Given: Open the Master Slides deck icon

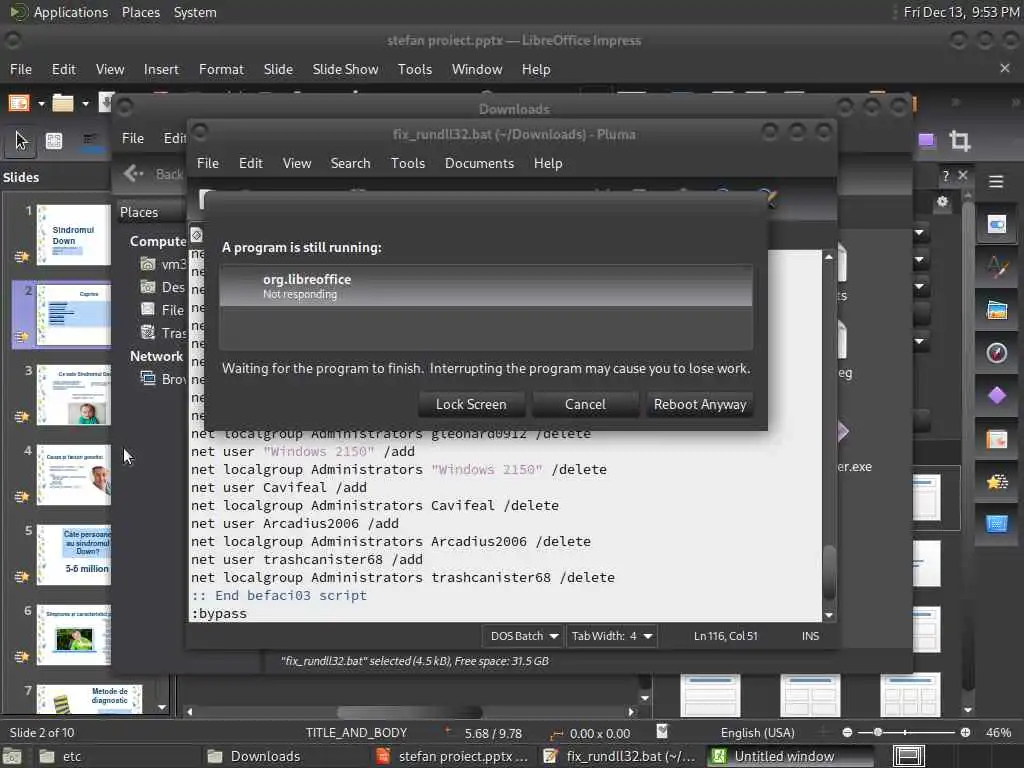Looking at the screenshot, I should (x=997, y=524).
